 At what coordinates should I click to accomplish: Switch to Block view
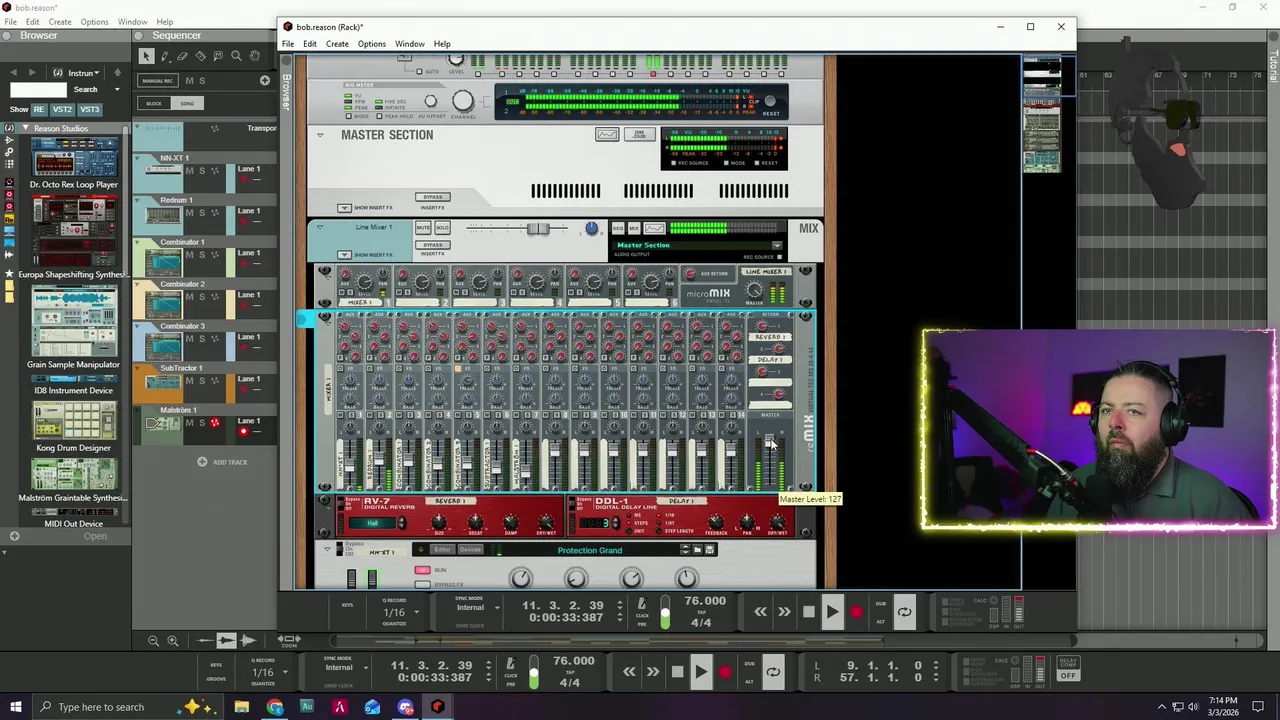pos(154,104)
